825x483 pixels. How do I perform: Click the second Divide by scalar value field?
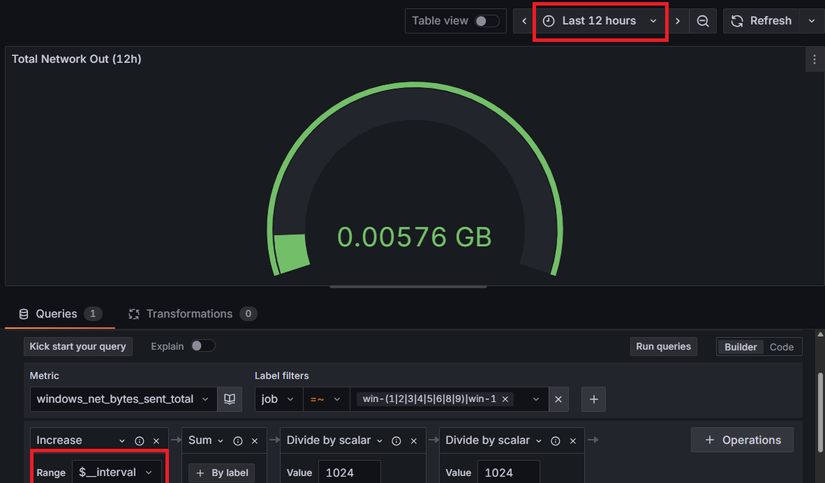508,472
